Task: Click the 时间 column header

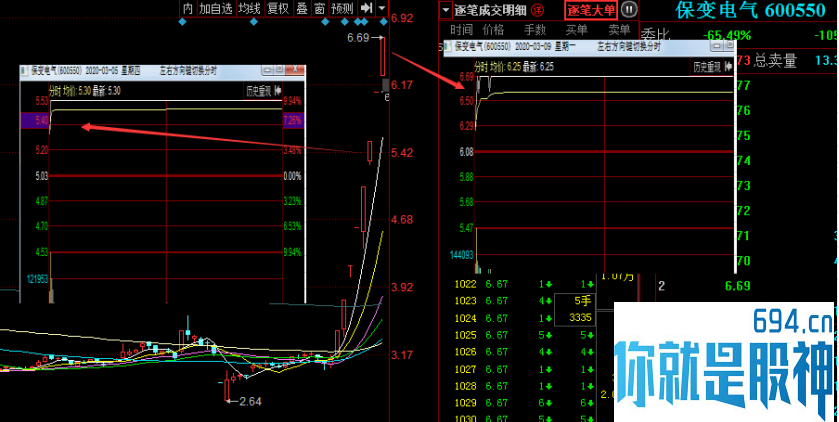Action: (461, 30)
